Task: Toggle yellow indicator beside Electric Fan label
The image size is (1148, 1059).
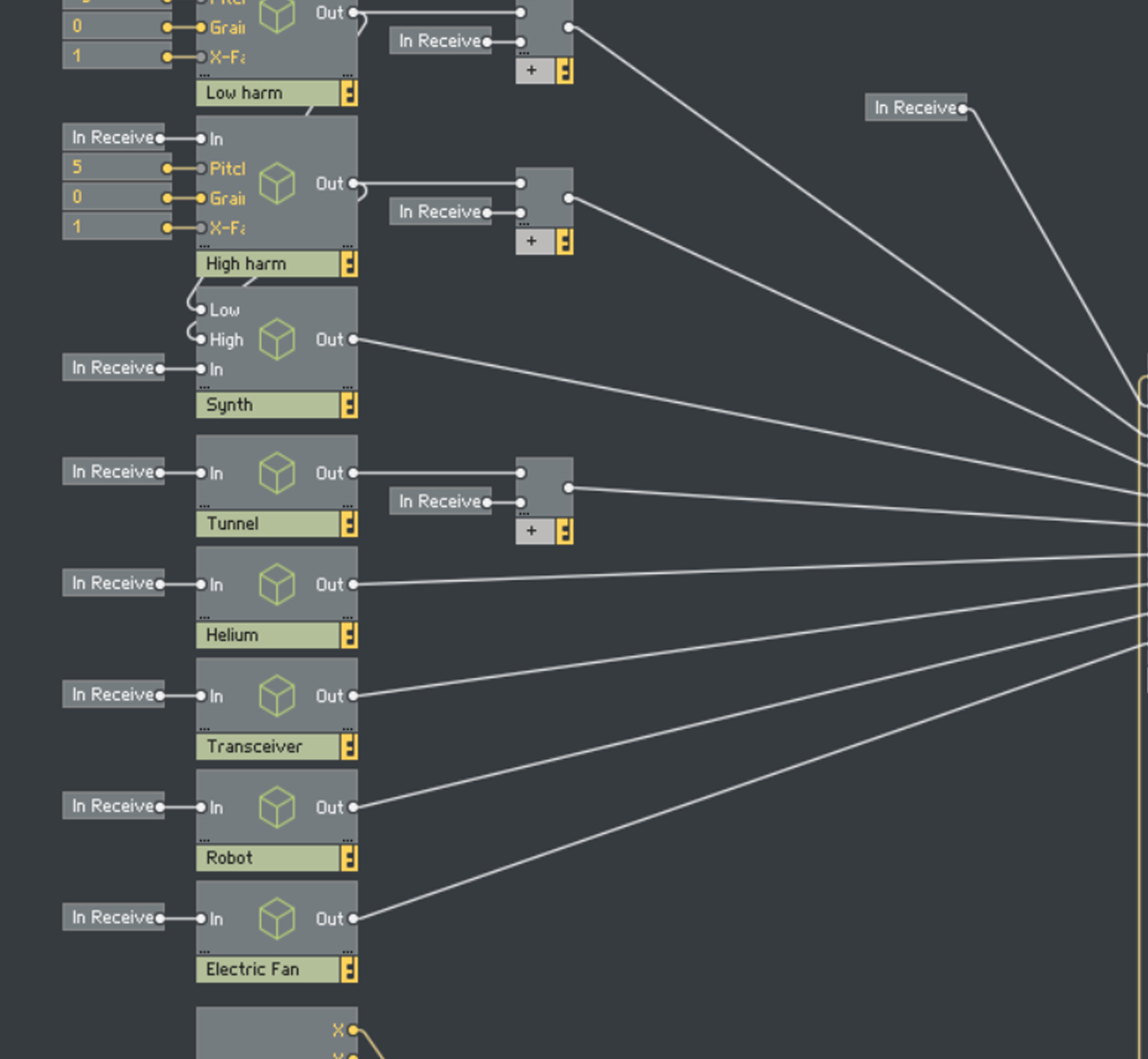Action: [350, 970]
